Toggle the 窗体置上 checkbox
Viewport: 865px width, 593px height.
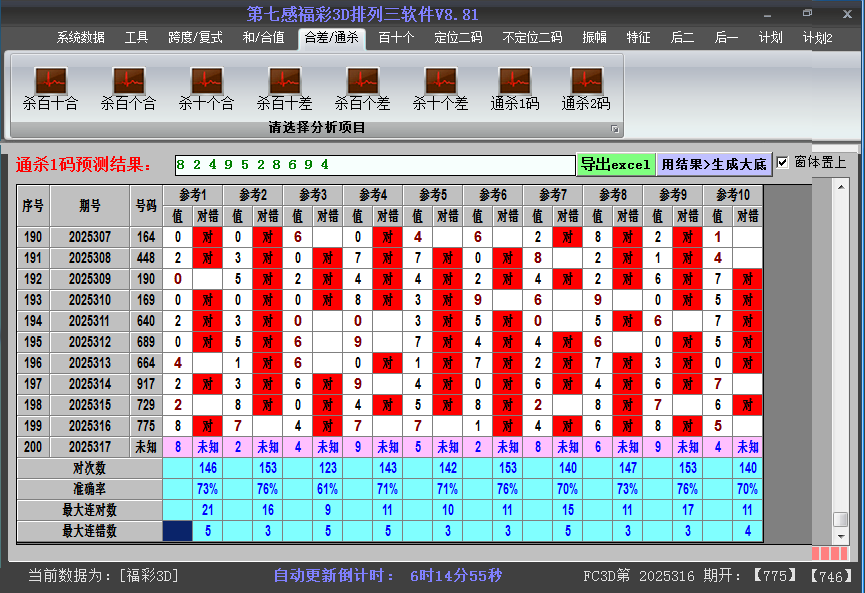783,163
